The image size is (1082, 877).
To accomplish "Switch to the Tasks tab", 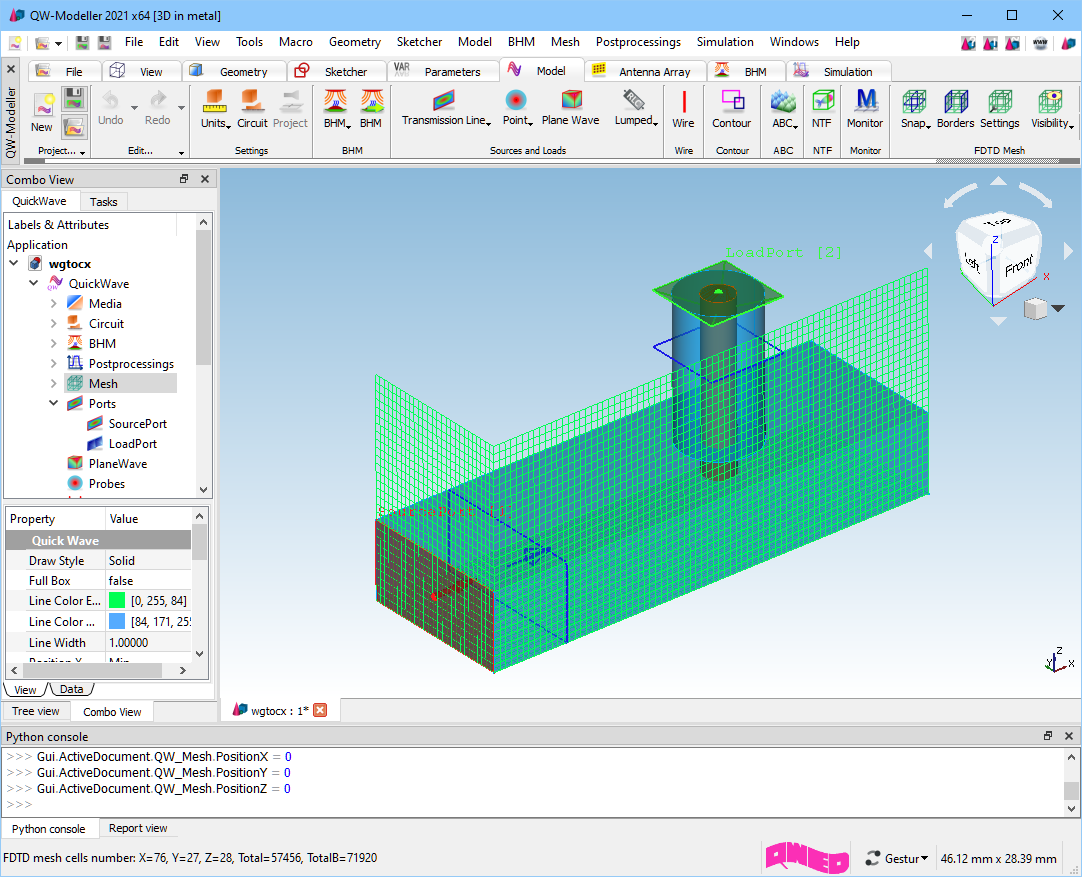I will pyautogui.click(x=103, y=201).
